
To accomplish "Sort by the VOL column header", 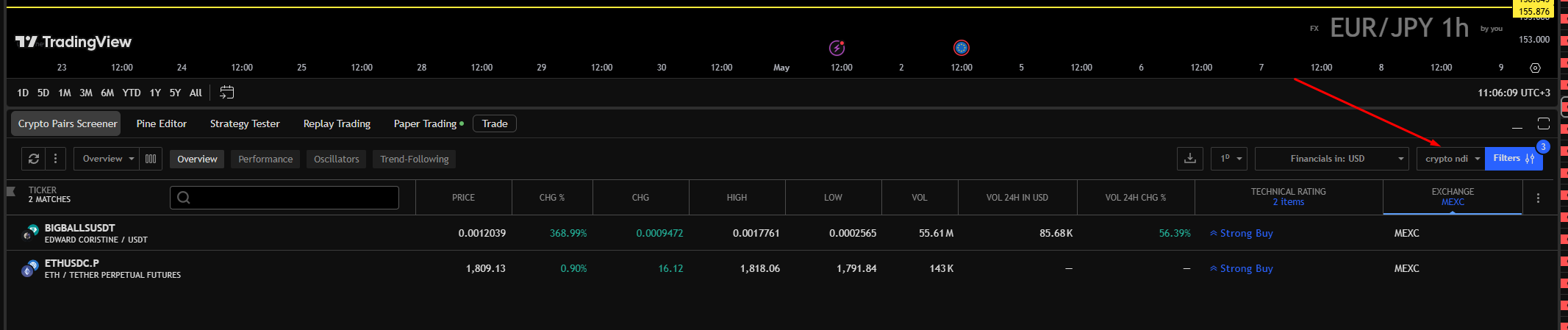I will coord(920,198).
